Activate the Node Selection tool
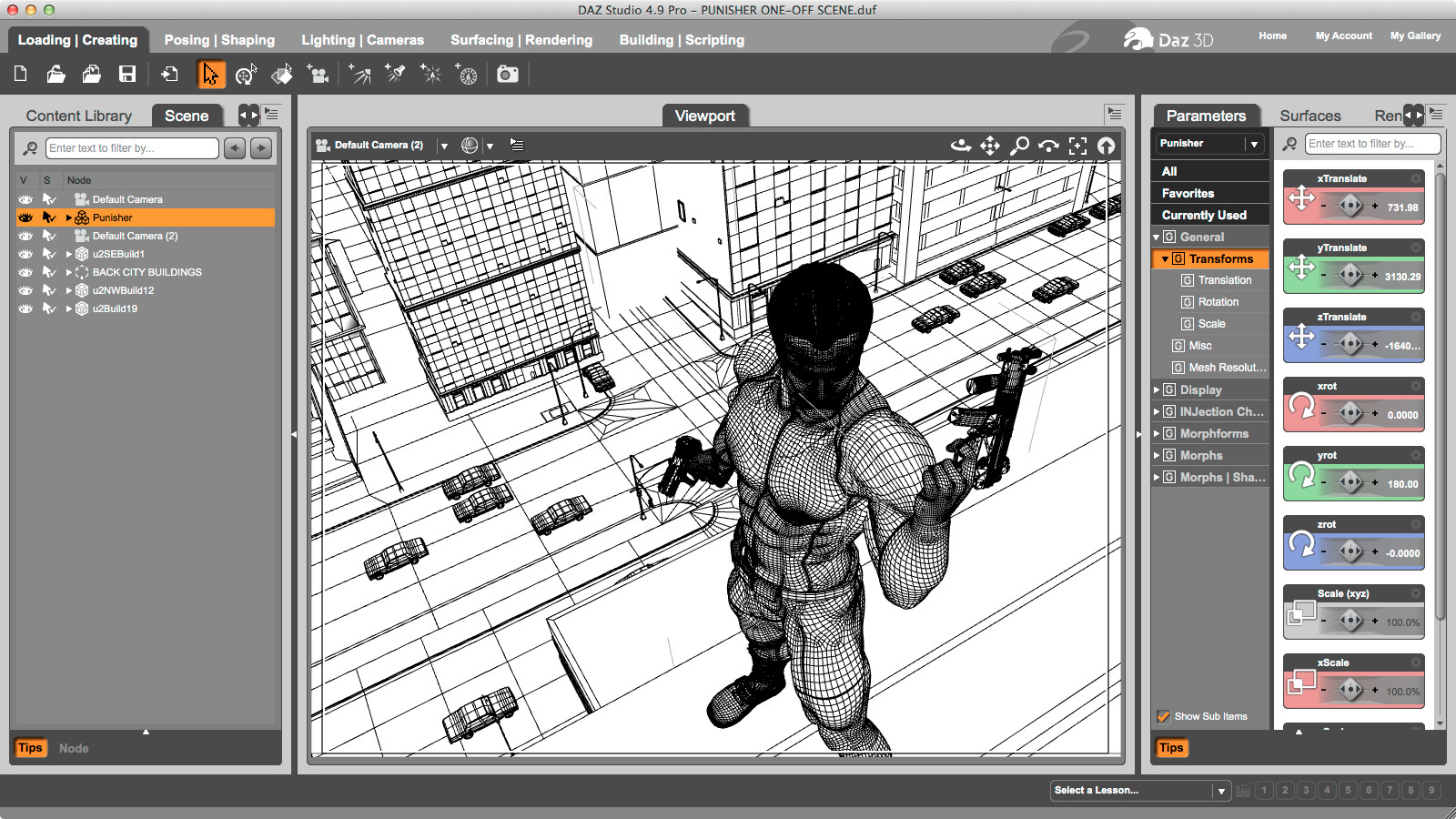 [210, 74]
